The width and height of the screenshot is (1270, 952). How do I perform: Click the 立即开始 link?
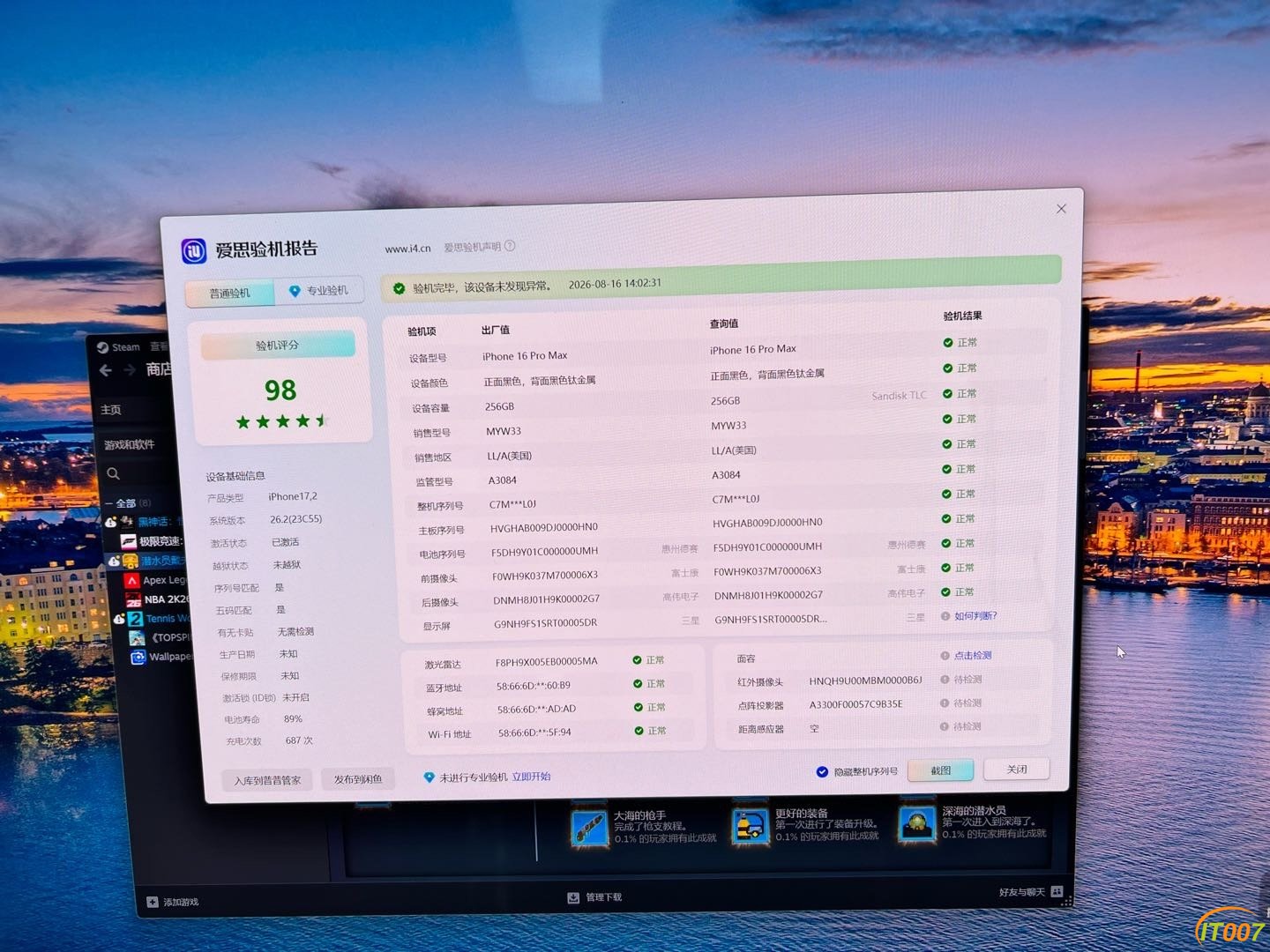point(531,777)
